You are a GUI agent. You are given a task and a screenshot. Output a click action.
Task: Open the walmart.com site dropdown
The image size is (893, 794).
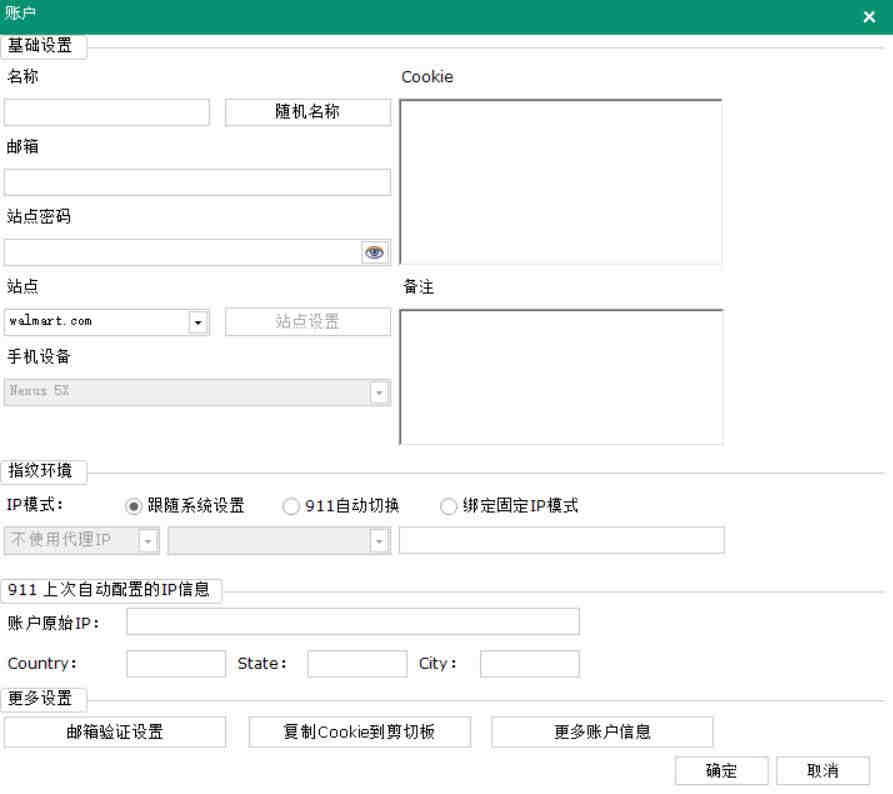tap(198, 322)
